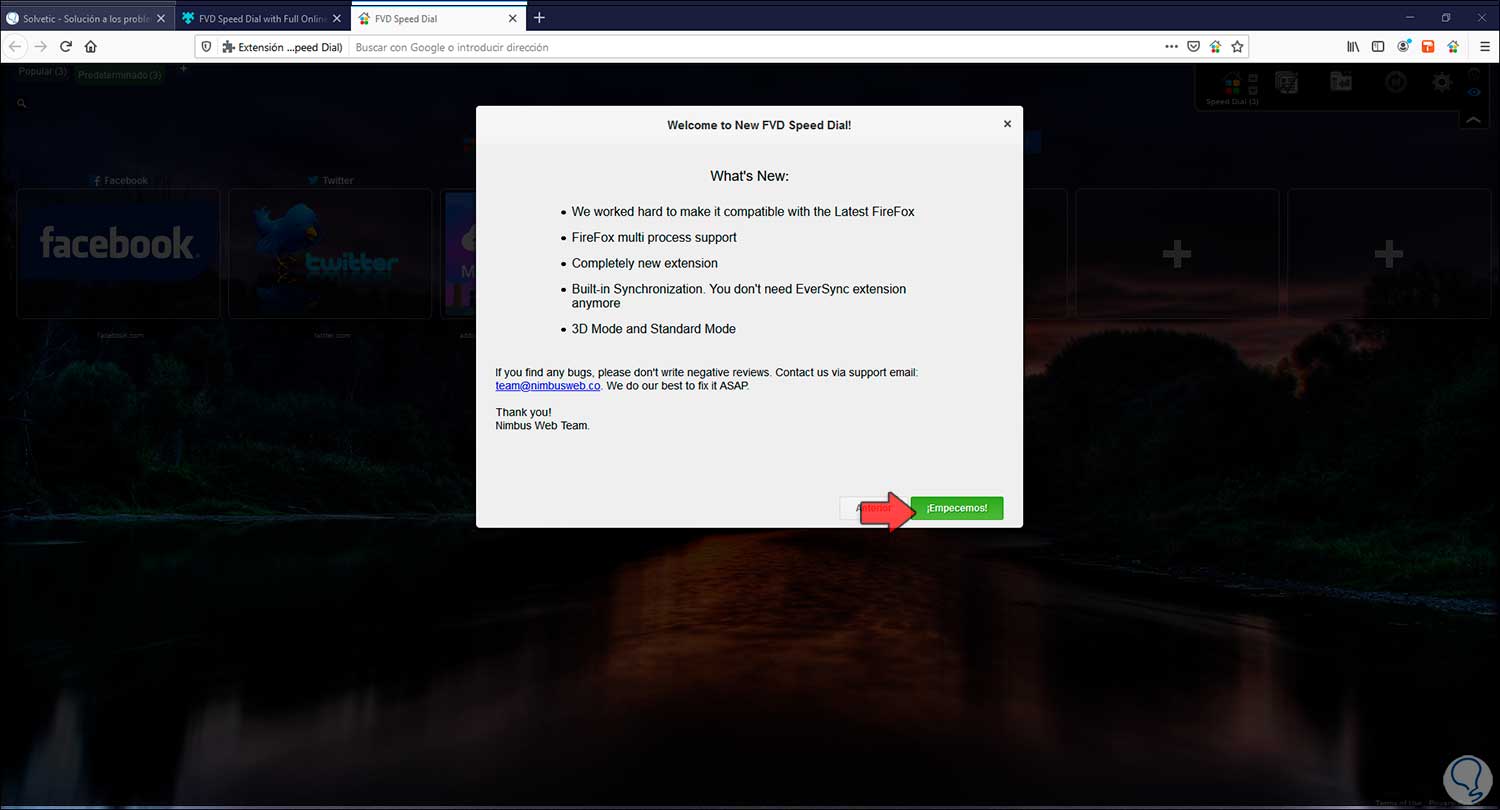Save page to Pocket

click(x=1193, y=47)
